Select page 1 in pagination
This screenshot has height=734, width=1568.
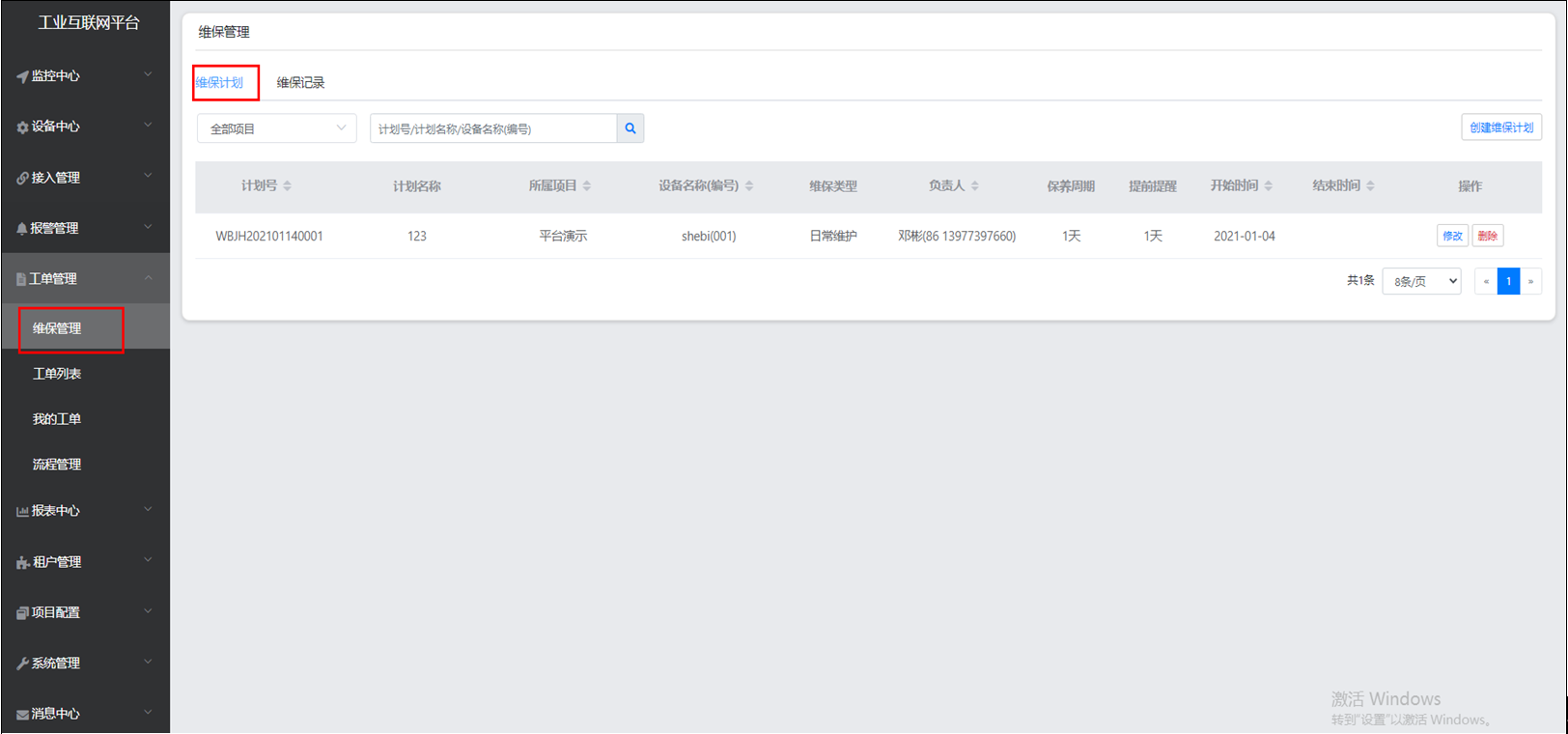point(1508,281)
